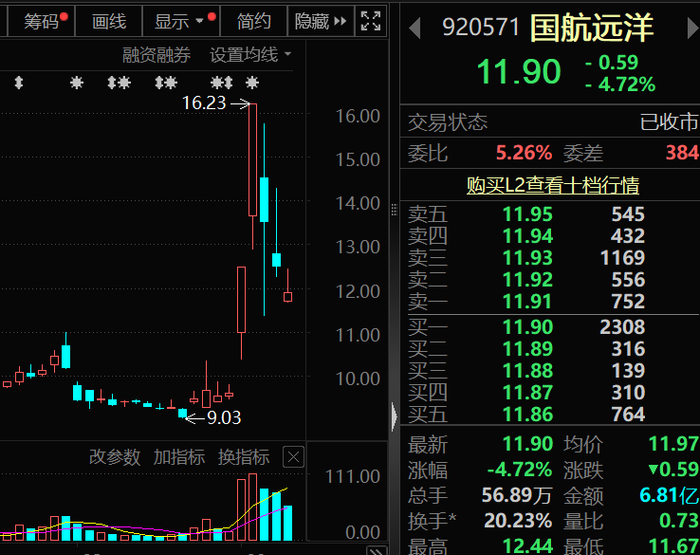Click 改参数 to change indicator parameters
Screen dimensions: 700x555
[x=115, y=457]
